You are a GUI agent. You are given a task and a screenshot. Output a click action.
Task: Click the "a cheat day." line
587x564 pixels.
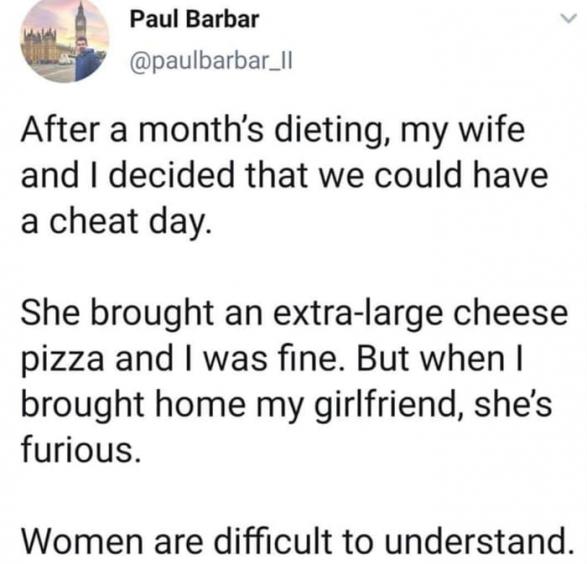coord(116,222)
